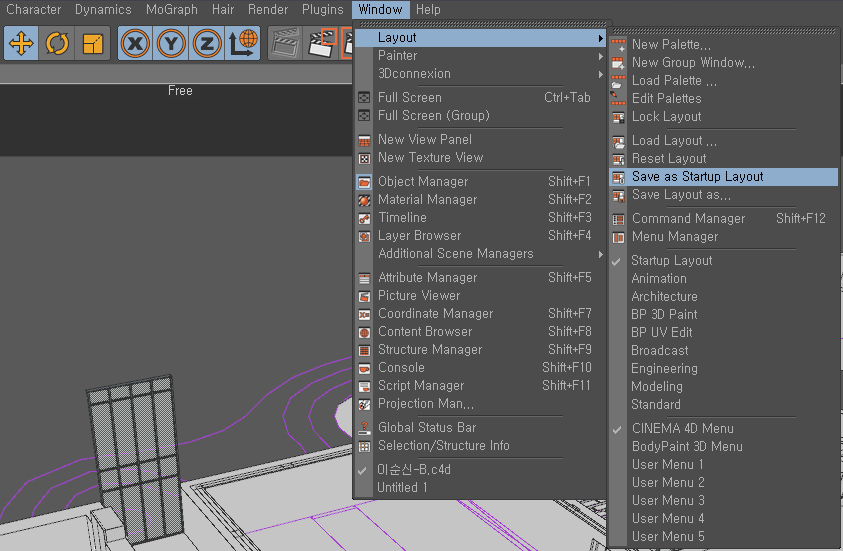Viewport: 843px width, 551px height.
Task: Toggle world coordinate system icon
Action: (x=242, y=43)
